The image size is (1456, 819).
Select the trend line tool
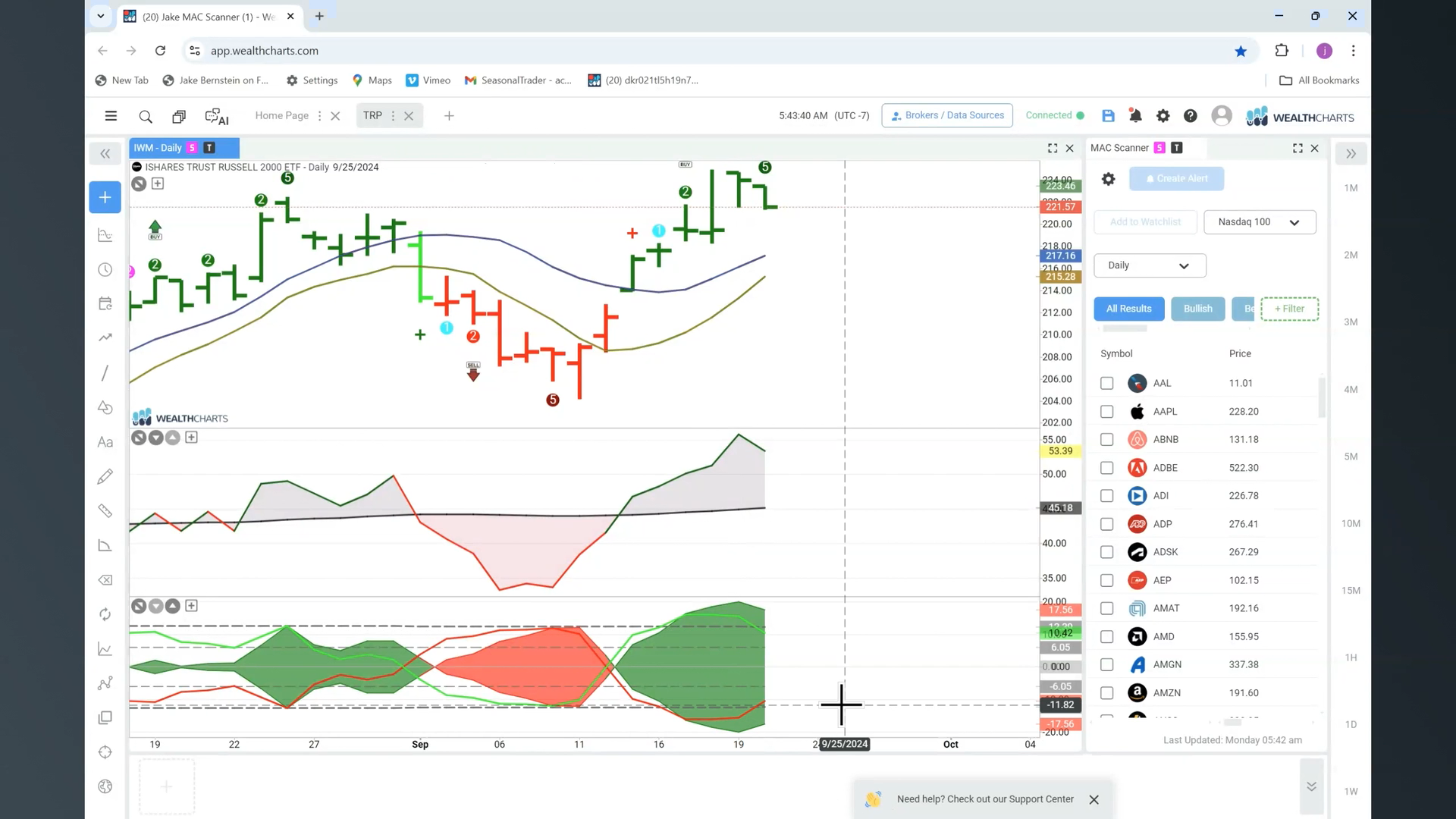(105, 337)
